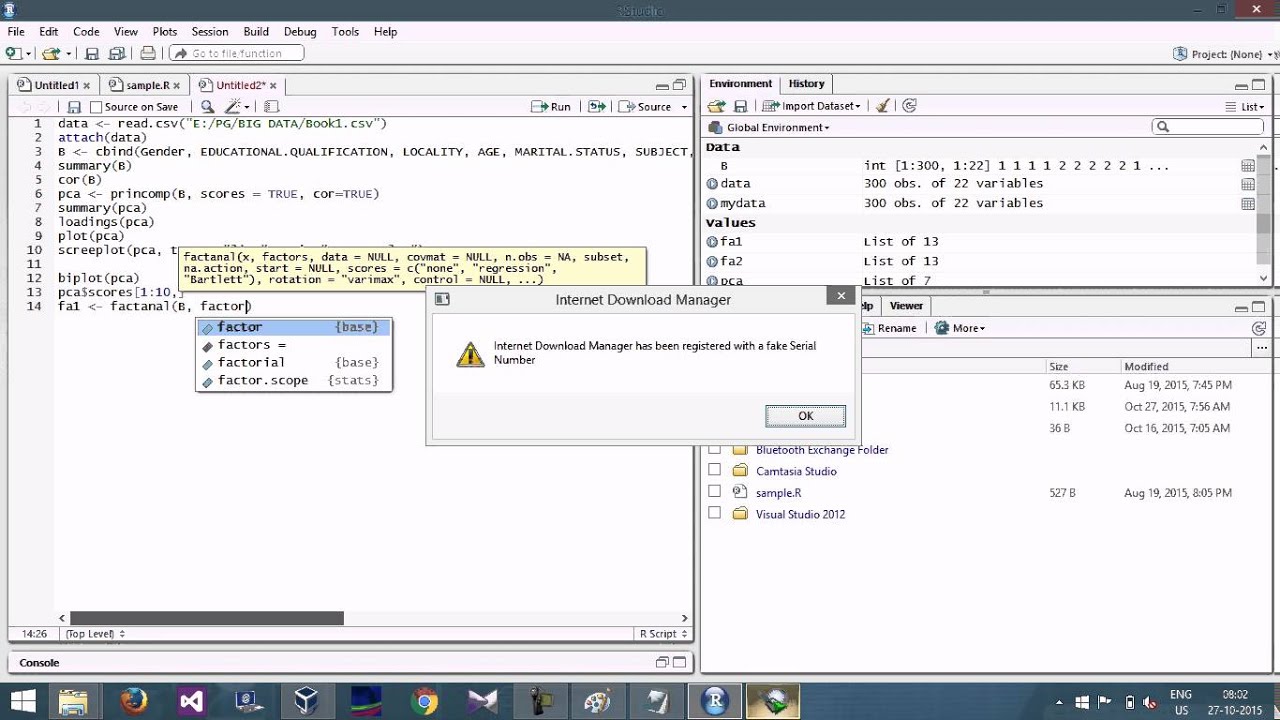This screenshot has width=1280, height=720.
Task: Click the Run button
Action: tap(551, 107)
